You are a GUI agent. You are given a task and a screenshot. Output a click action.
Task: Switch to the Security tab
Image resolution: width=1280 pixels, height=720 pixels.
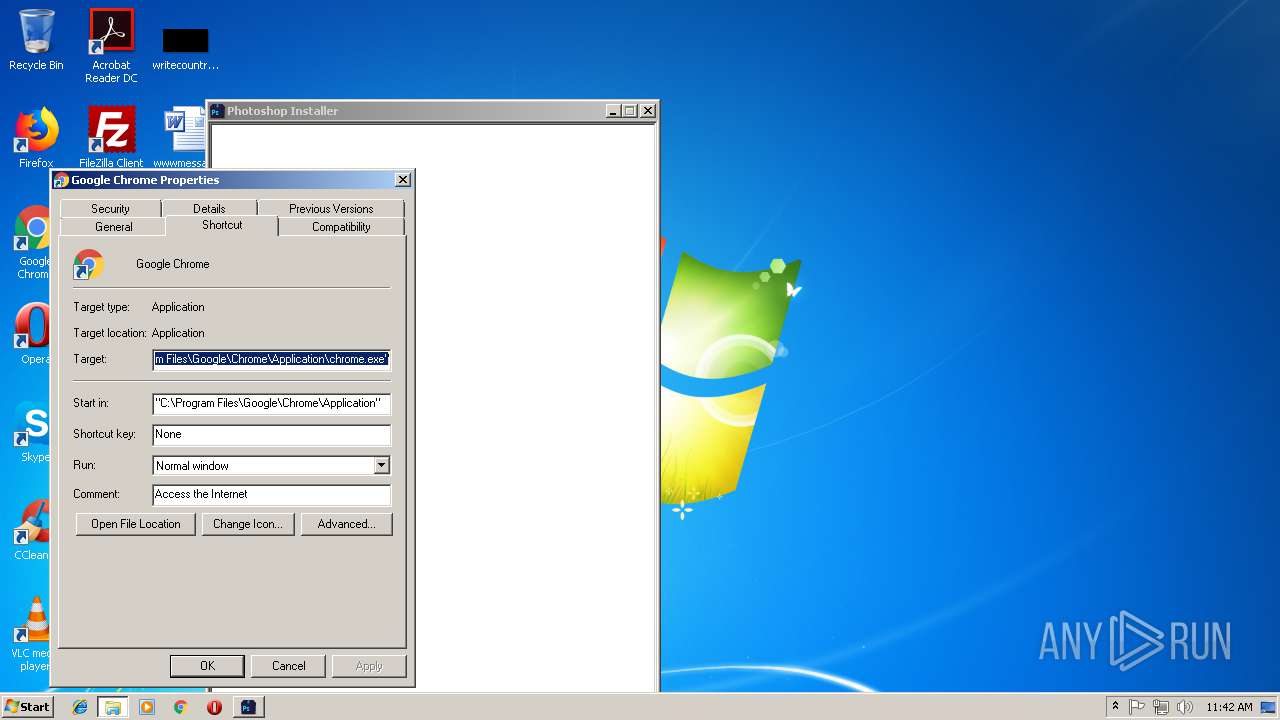pyautogui.click(x=110, y=208)
